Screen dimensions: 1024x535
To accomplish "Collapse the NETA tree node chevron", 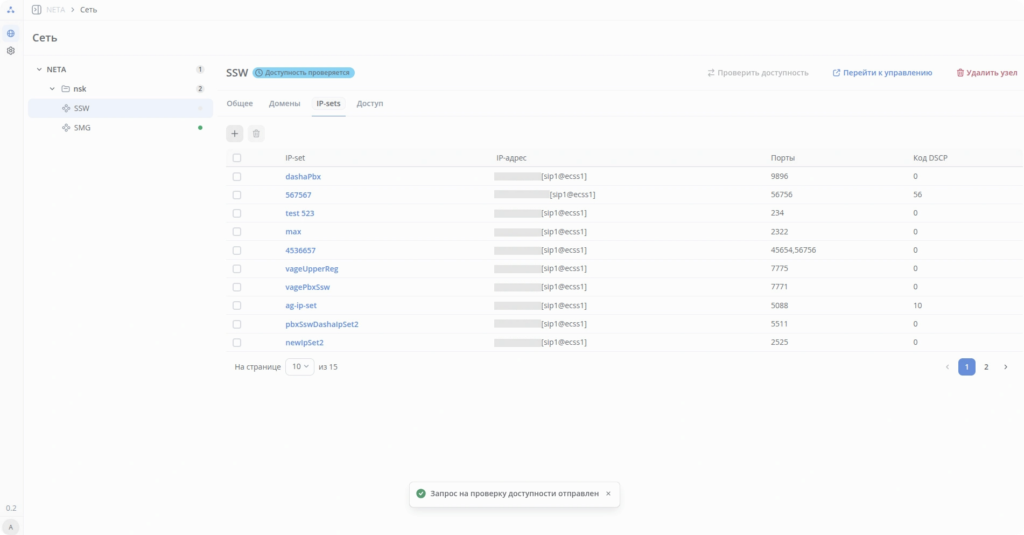I will click(x=39, y=69).
